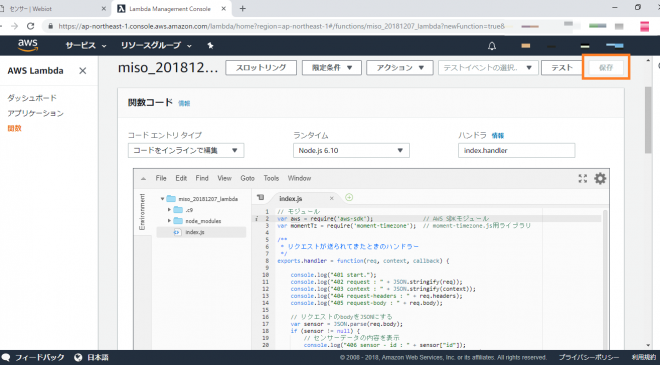Click the 日本語 language selector
Viewport: 660px width, 365px height.
[x=98, y=357]
